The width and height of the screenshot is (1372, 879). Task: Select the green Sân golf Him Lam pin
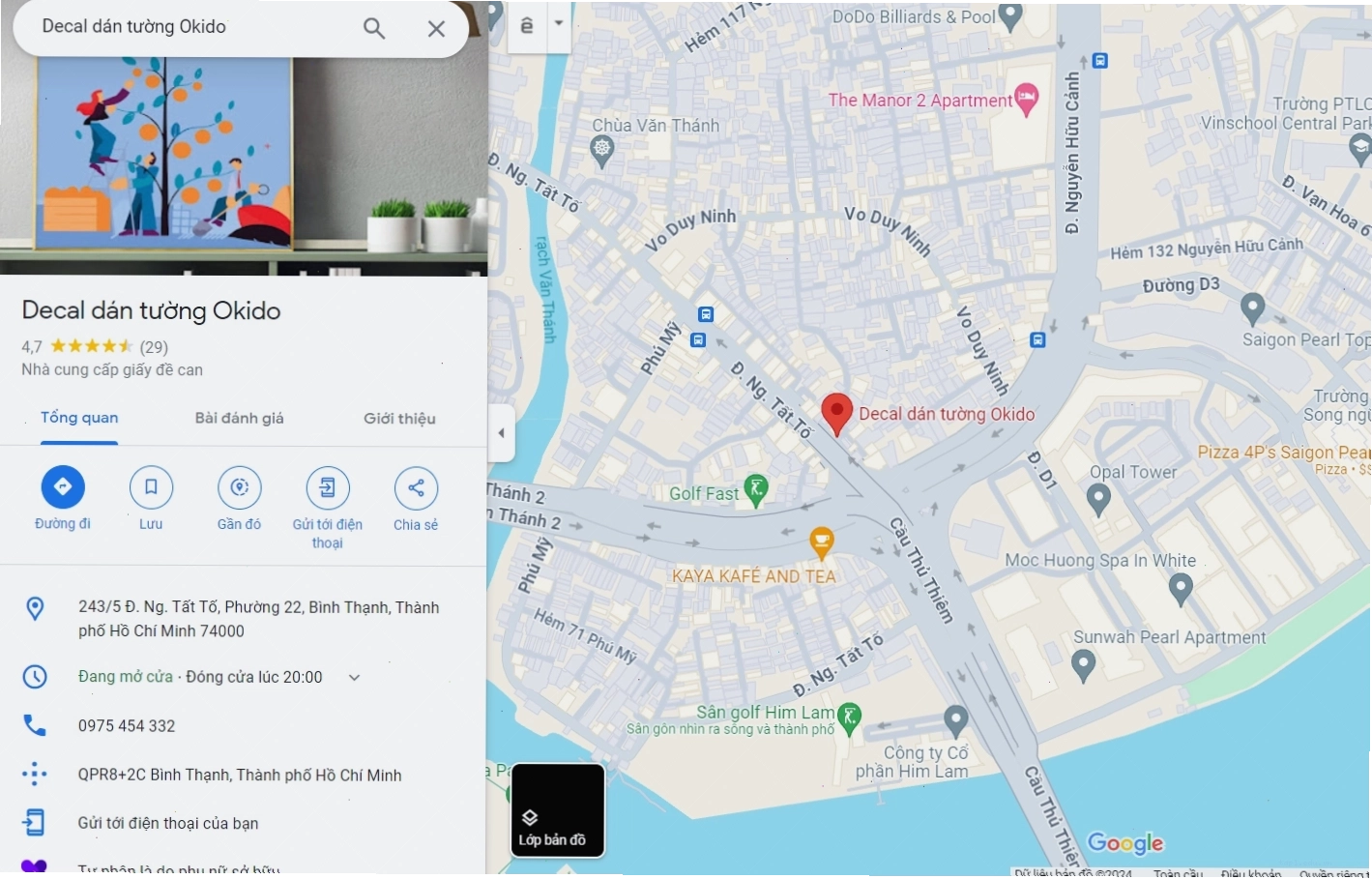849,719
